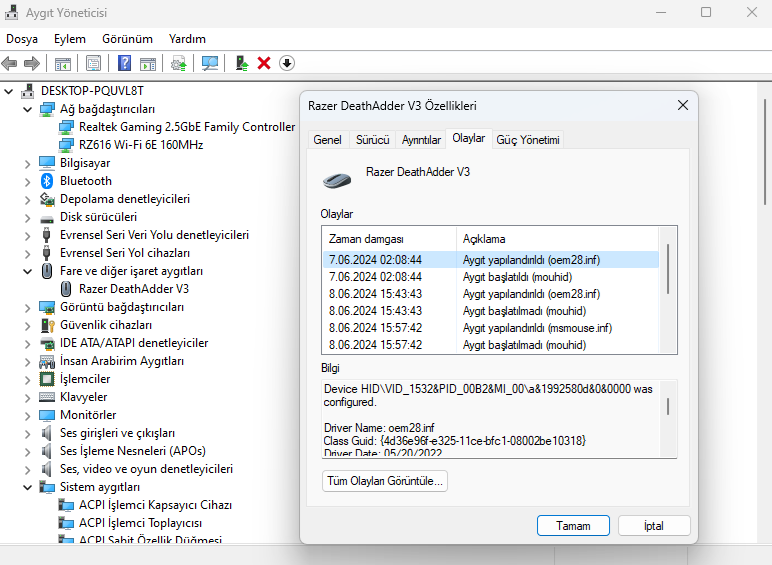Image resolution: width=772 pixels, height=565 pixels.
Task: Expand the Bilgisayar category
Action: tap(28, 163)
